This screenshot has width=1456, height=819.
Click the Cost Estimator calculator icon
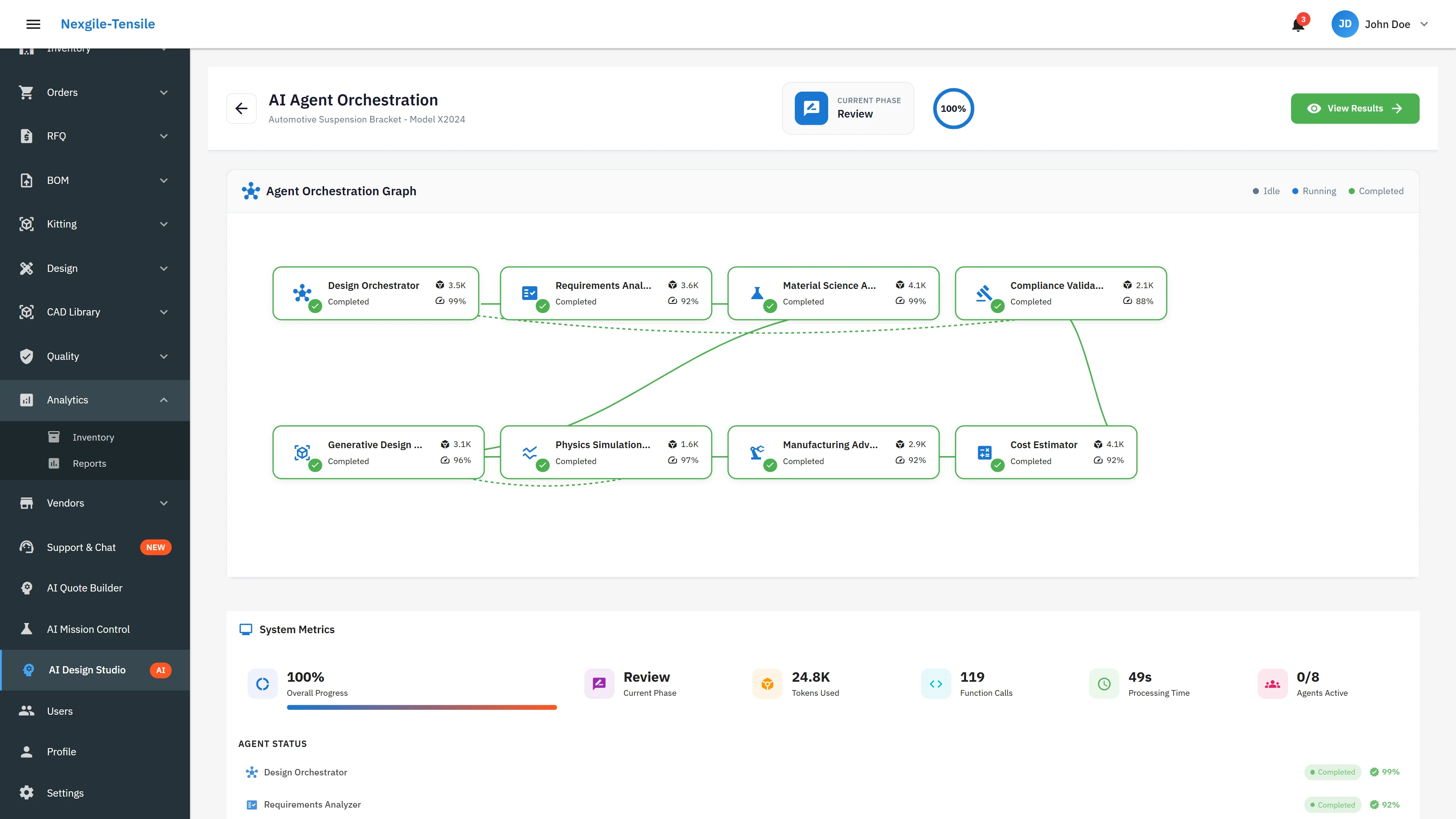(984, 452)
